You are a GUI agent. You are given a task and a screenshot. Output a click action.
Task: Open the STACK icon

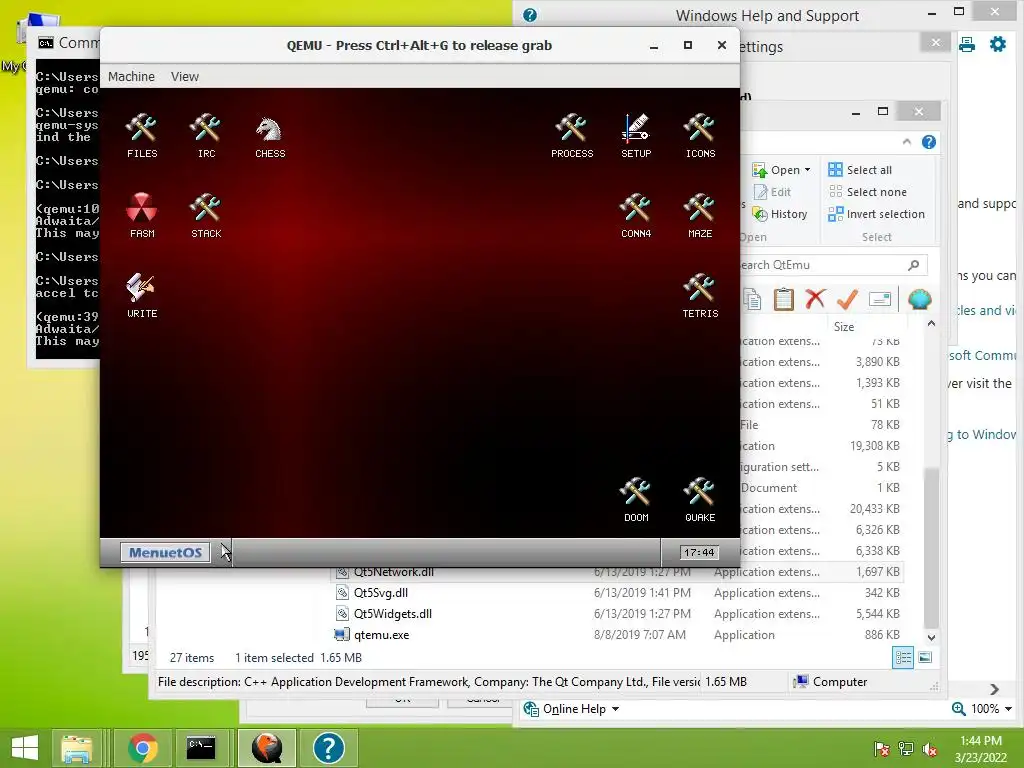coord(206,216)
